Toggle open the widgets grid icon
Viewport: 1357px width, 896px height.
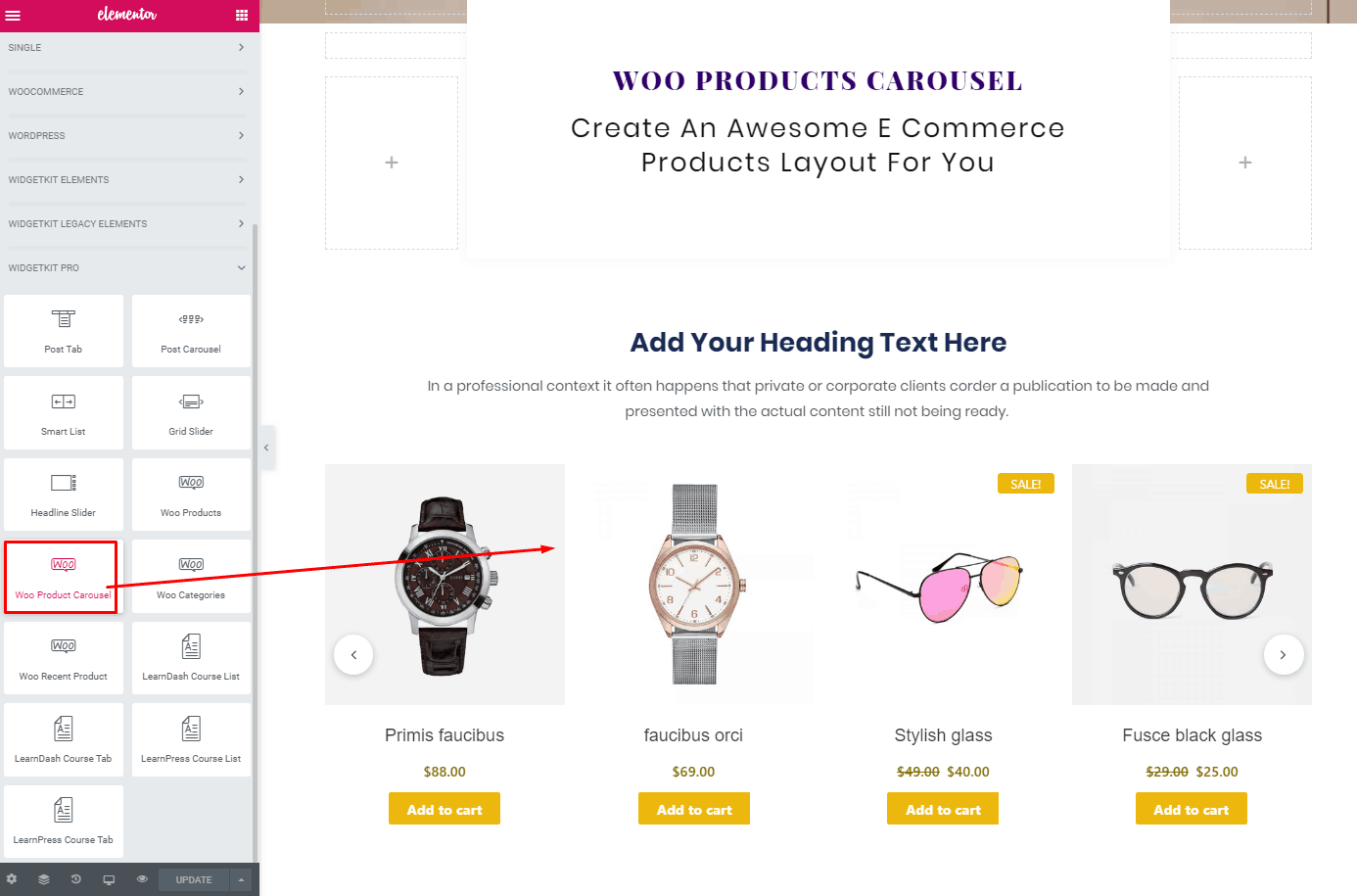click(240, 15)
